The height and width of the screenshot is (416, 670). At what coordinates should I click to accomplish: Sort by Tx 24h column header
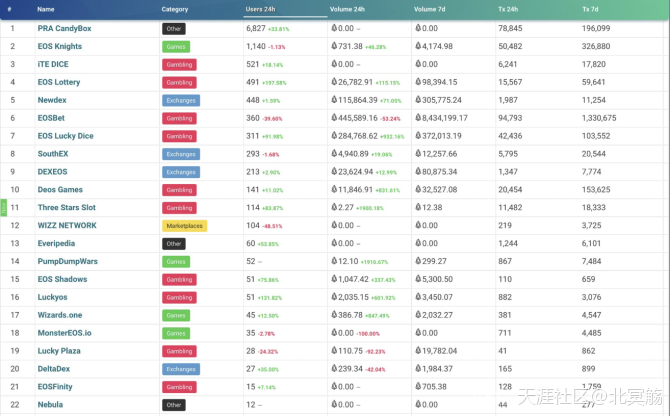pos(508,9)
